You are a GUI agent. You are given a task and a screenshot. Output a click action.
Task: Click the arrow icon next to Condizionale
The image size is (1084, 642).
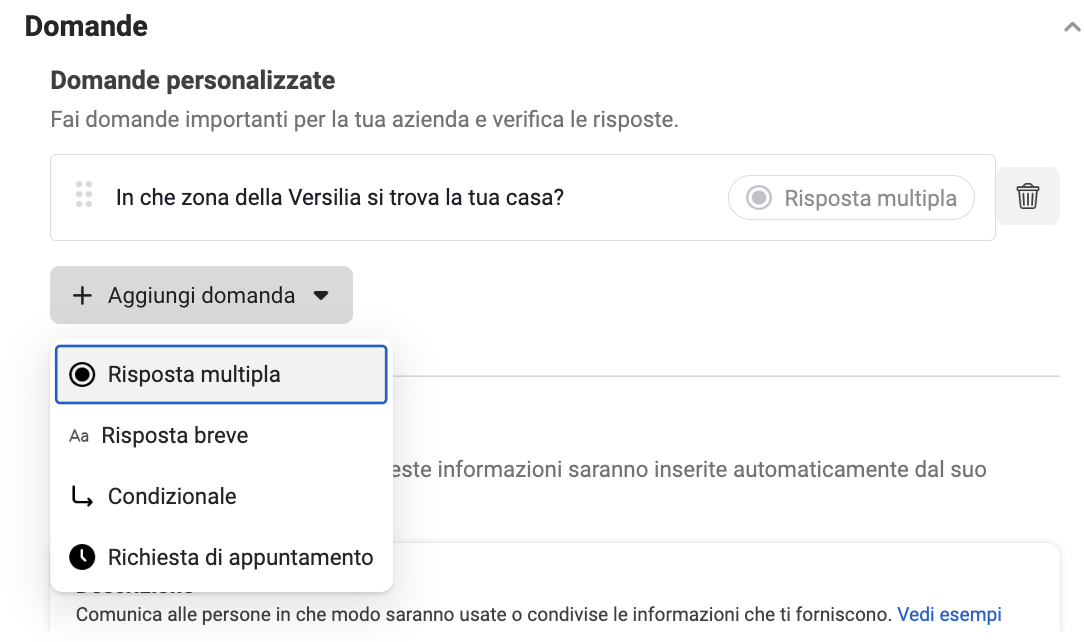click(82, 496)
